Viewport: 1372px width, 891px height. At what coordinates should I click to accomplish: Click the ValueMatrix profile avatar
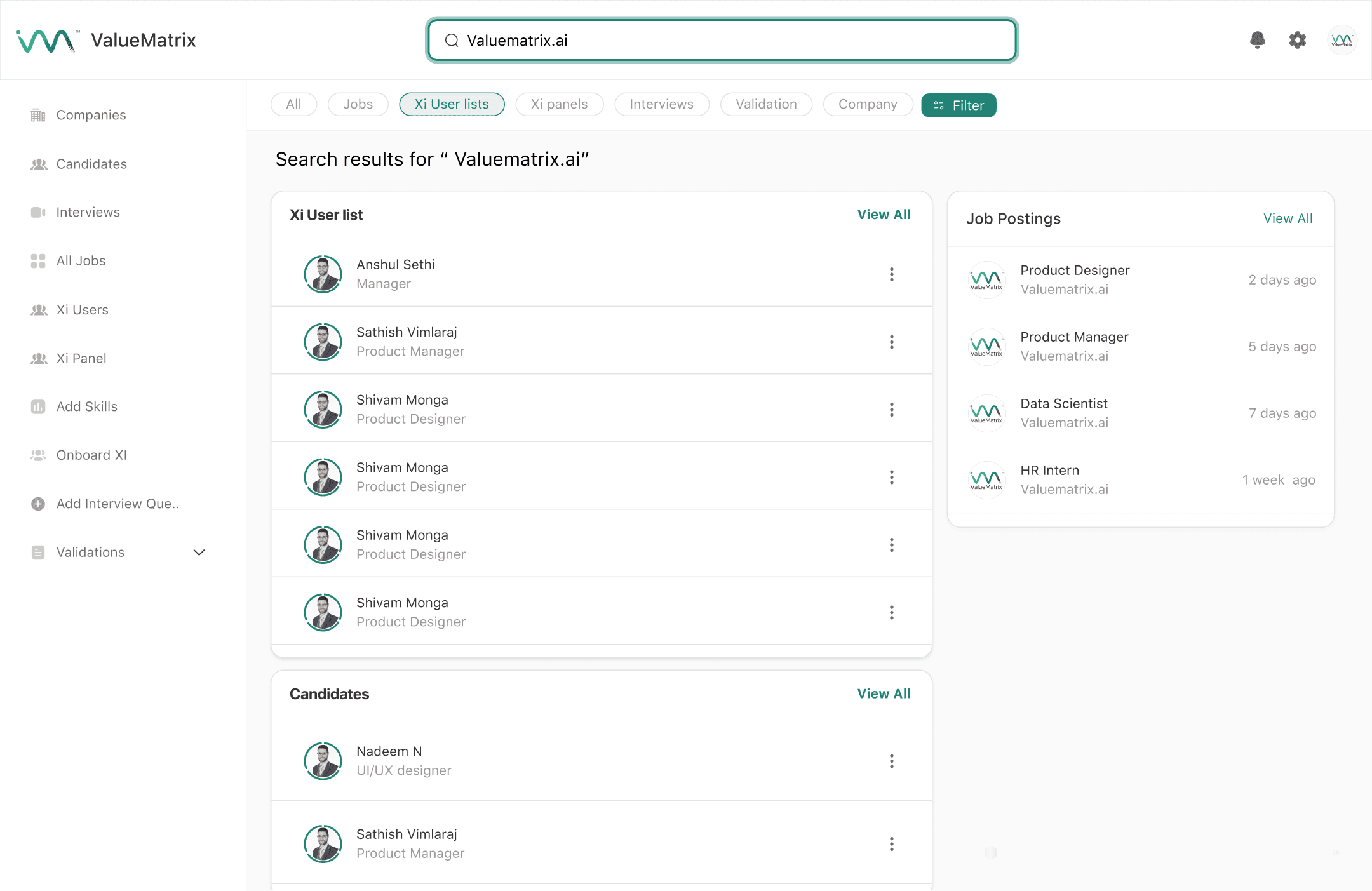pyautogui.click(x=1342, y=40)
